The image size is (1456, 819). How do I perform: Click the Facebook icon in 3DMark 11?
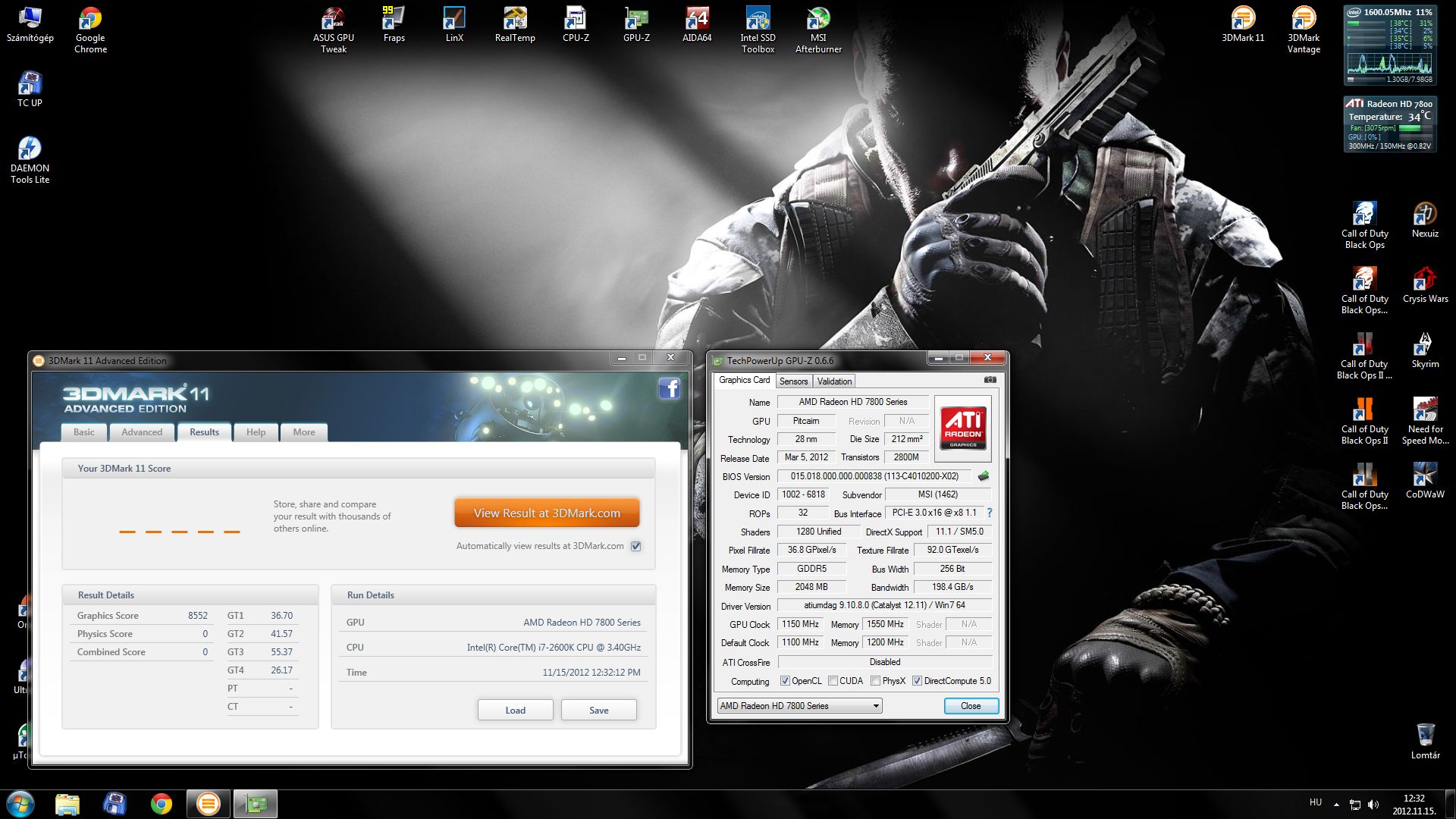[x=669, y=388]
